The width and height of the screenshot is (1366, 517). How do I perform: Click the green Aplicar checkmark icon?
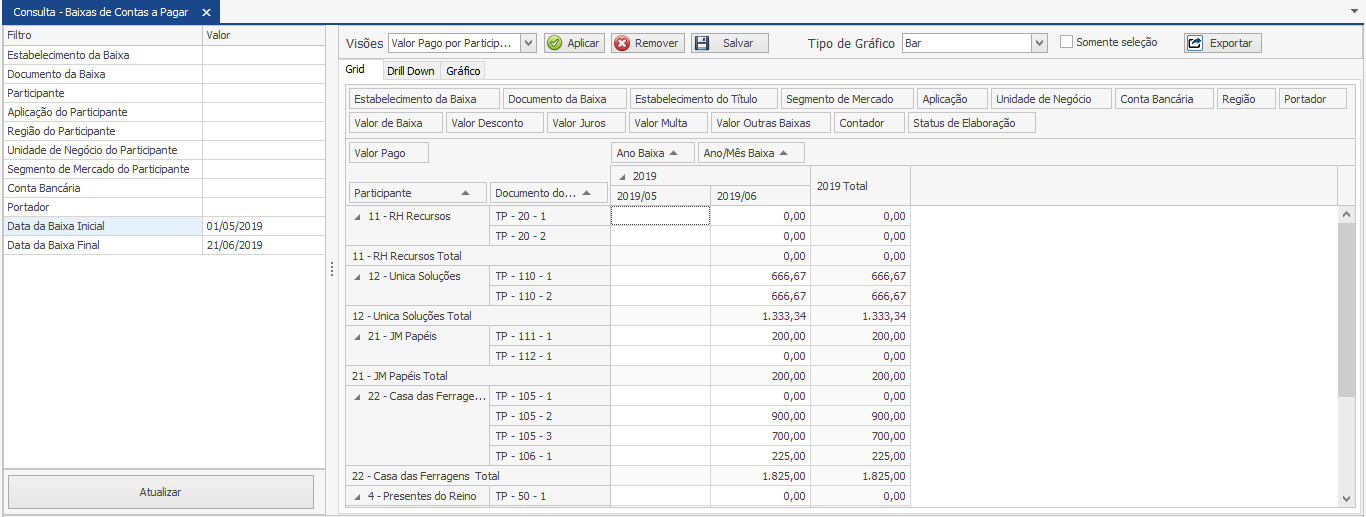tap(555, 43)
